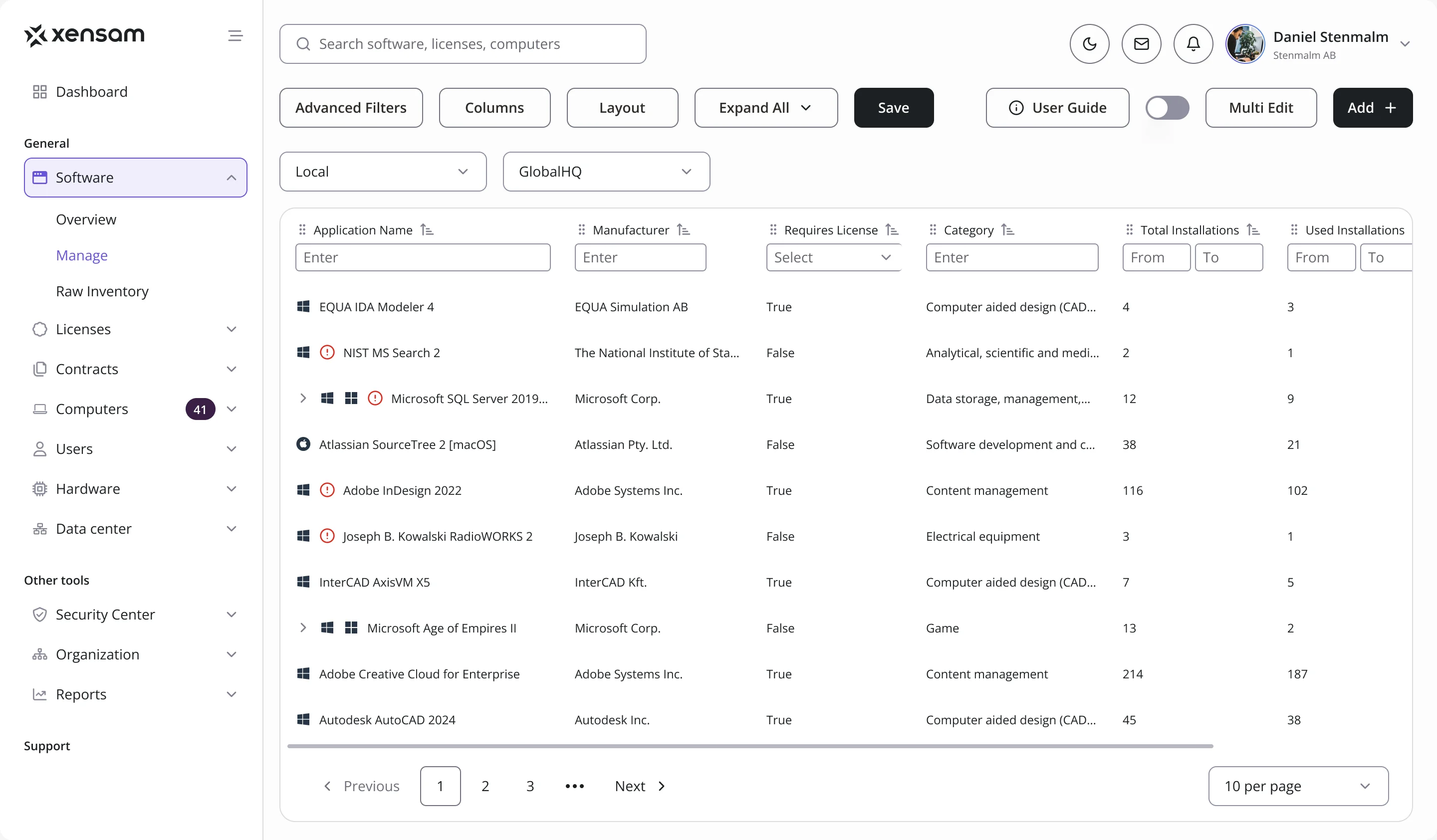Add new software entry
This screenshot has width=1437, height=840.
coord(1373,108)
